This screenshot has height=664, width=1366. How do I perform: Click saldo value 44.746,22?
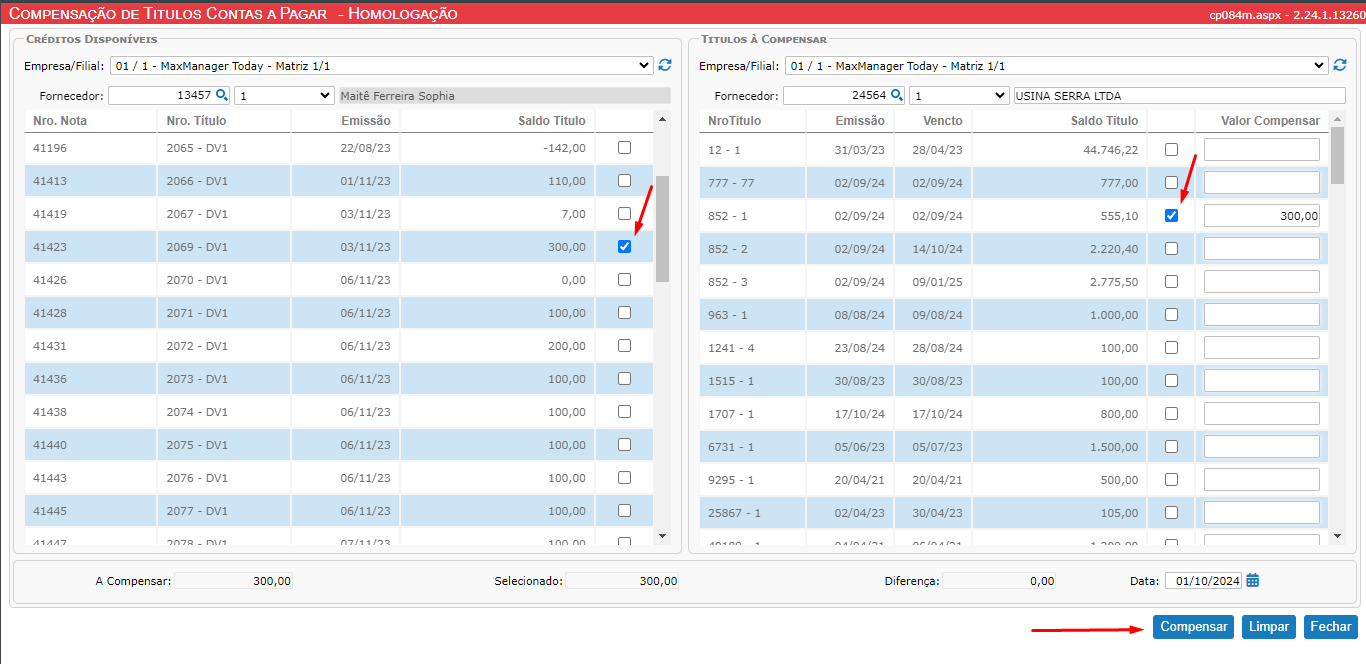[x=1110, y=150]
